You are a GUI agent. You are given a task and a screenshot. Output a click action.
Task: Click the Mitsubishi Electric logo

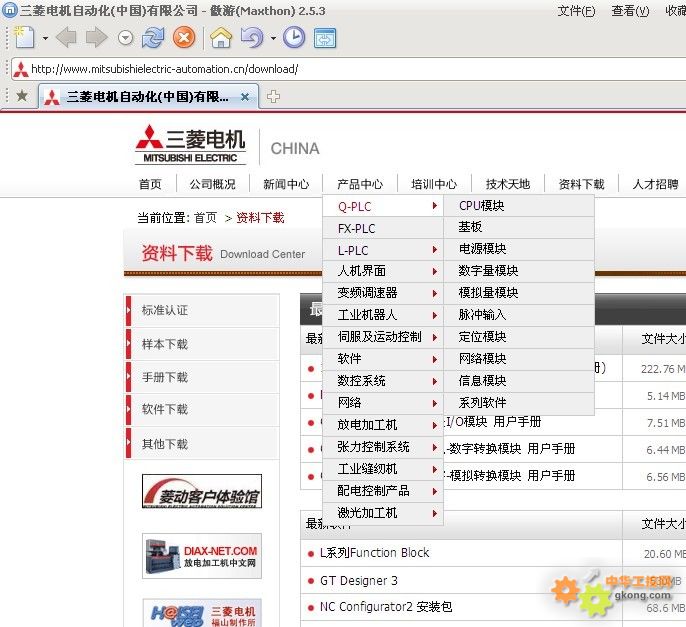pyautogui.click(x=190, y=144)
